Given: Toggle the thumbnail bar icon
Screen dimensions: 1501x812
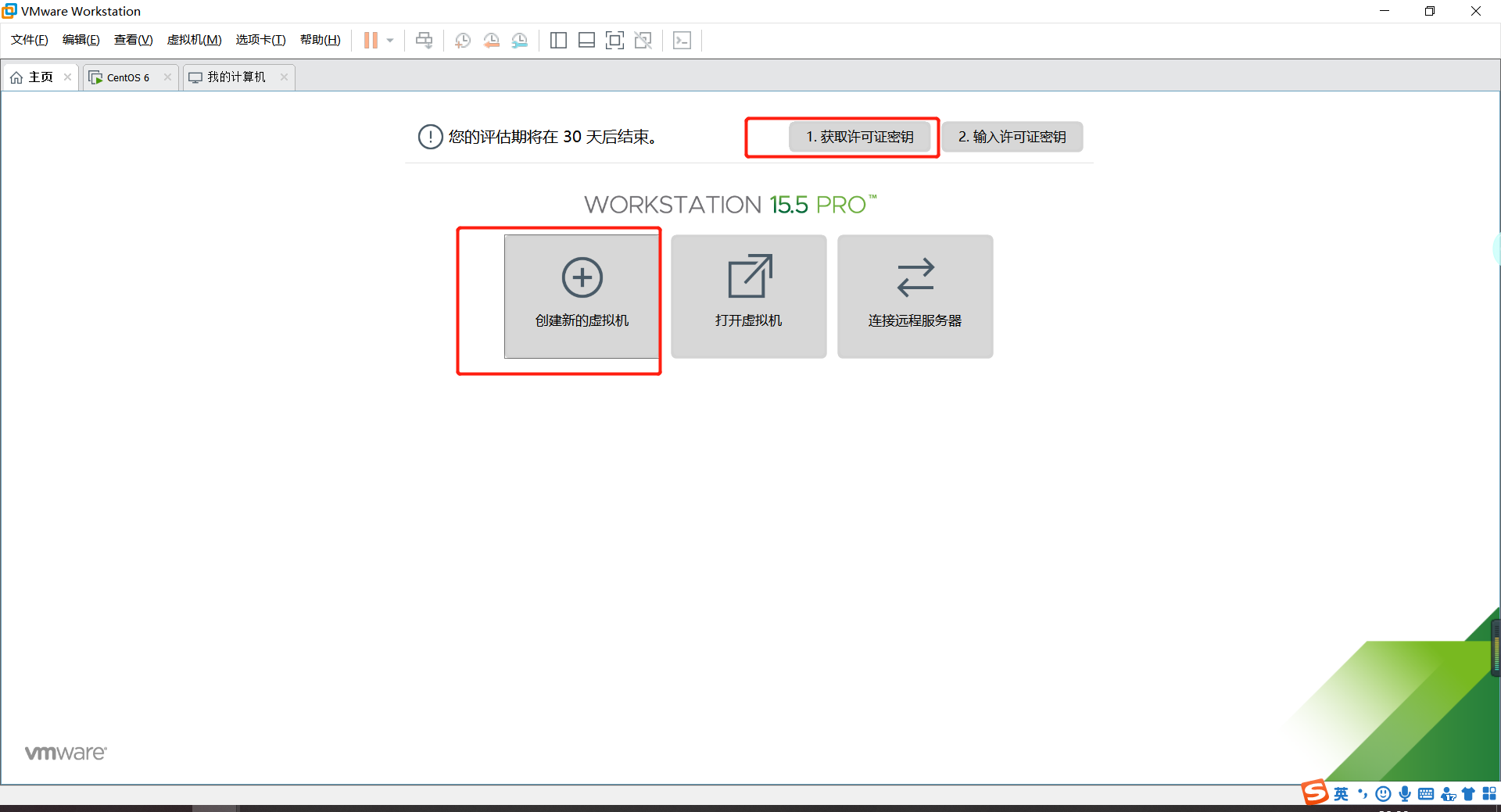Looking at the screenshot, I should click(x=586, y=41).
